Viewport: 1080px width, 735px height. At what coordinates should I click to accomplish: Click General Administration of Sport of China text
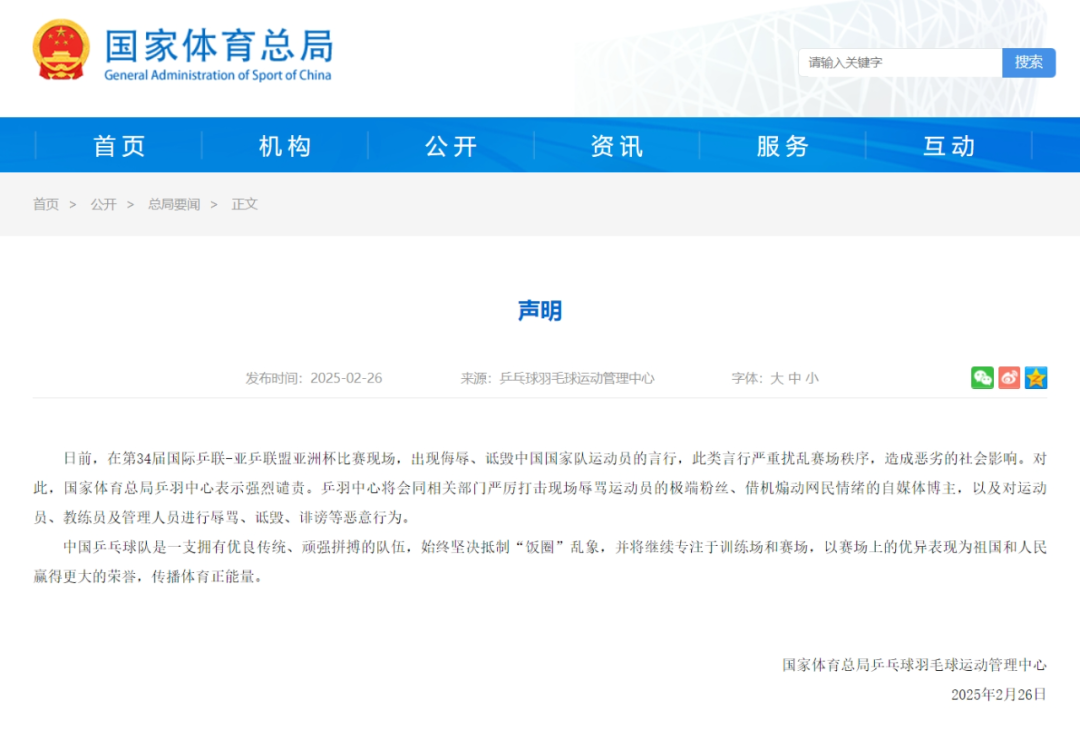click(x=218, y=75)
